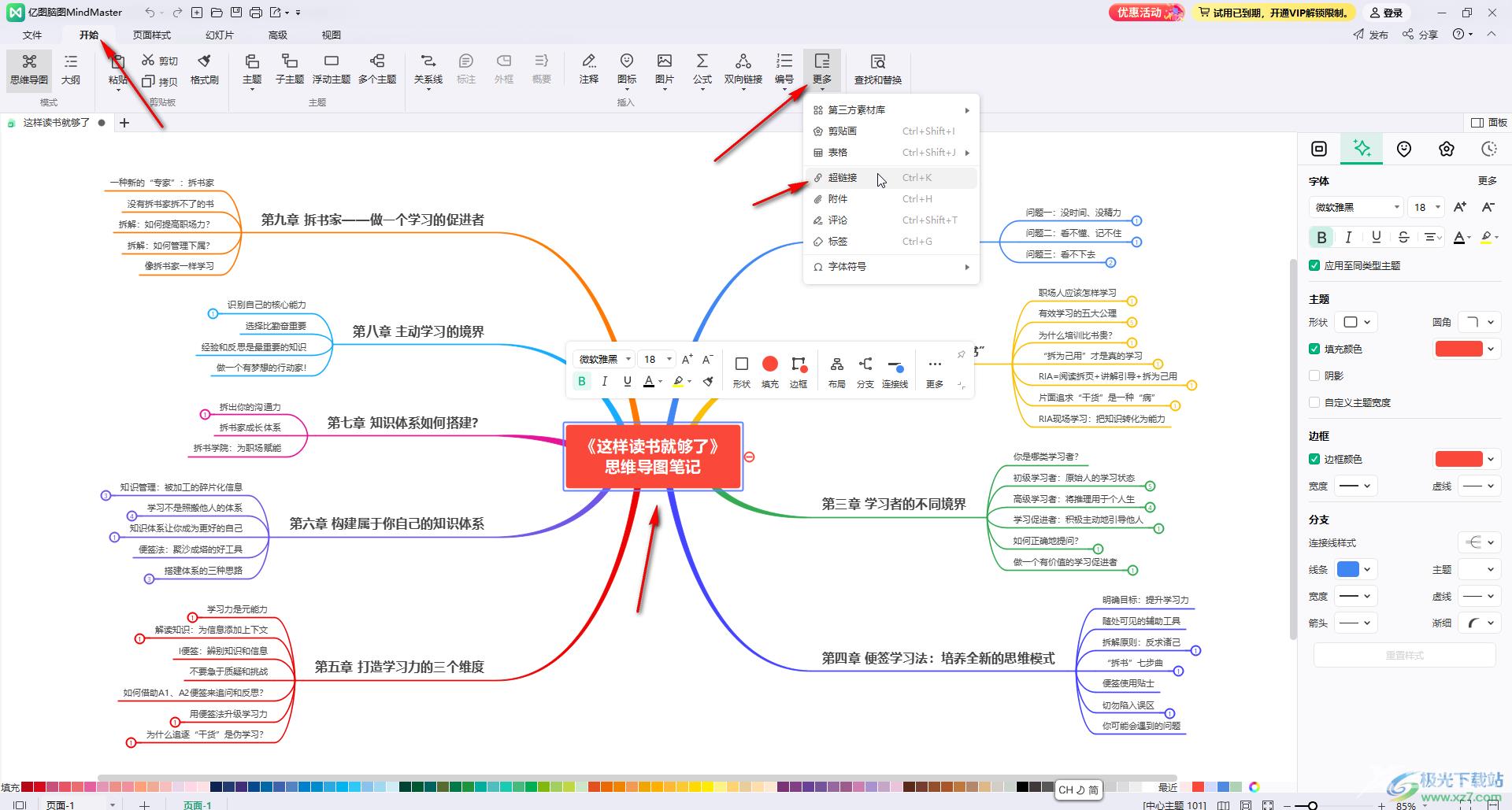
Task: Toggle underline in the side panel font section
Action: pyautogui.click(x=1376, y=237)
